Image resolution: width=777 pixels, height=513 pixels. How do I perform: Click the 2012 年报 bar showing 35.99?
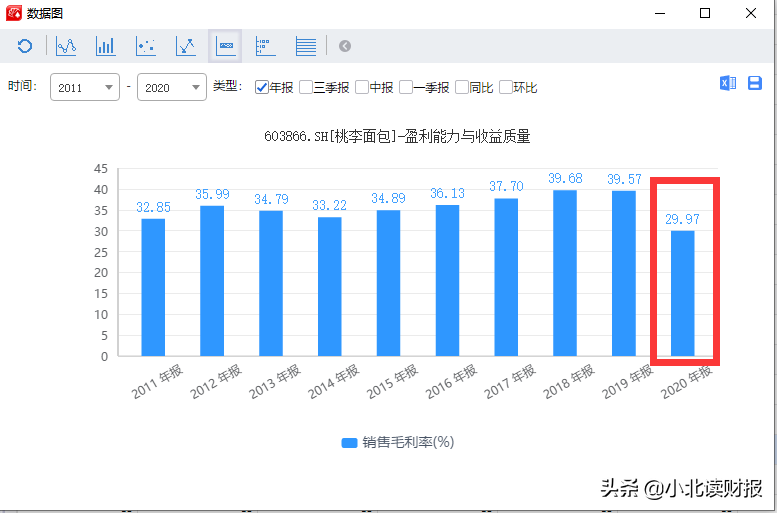(x=212, y=281)
